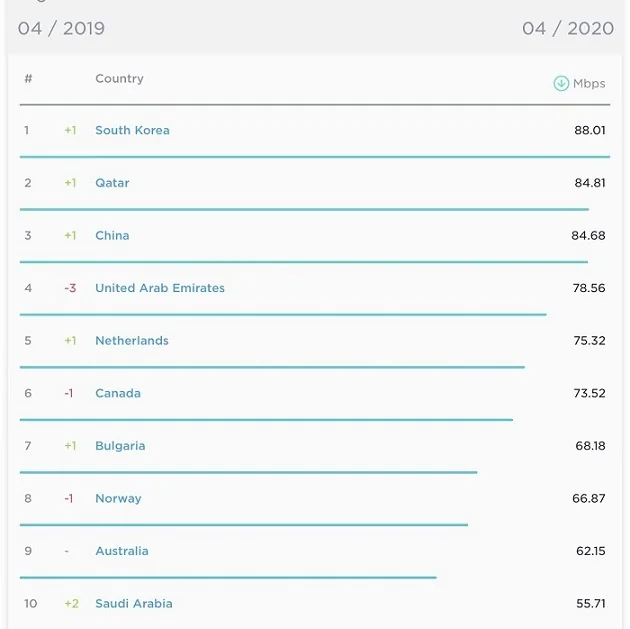630x629 pixels.
Task: Click the Netherlands country link
Action: [132, 341]
